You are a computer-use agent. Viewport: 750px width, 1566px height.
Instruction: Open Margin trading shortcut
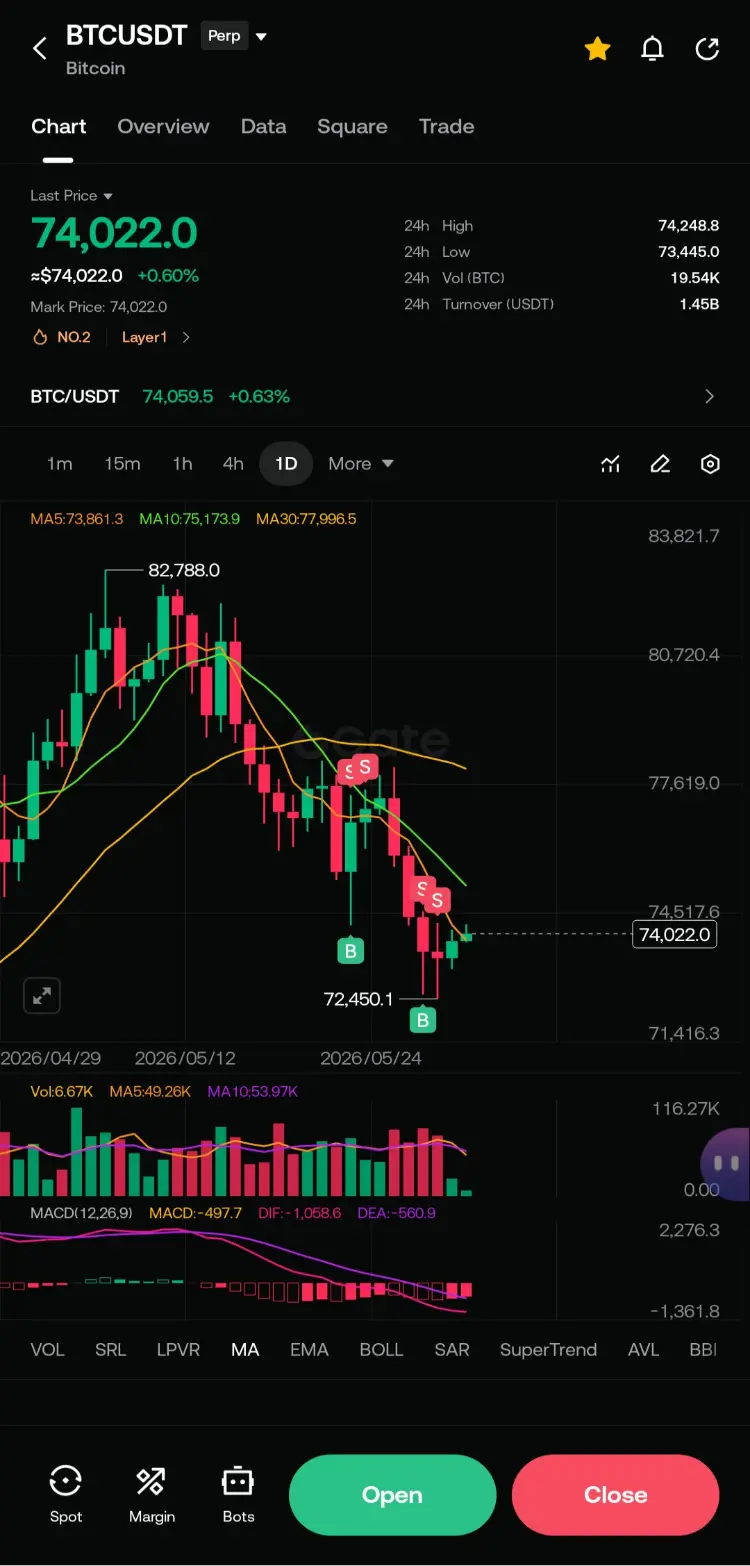(x=152, y=1494)
